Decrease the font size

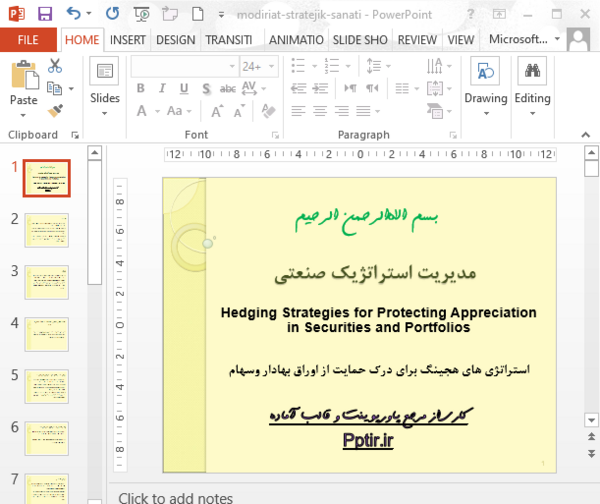(240, 111)
